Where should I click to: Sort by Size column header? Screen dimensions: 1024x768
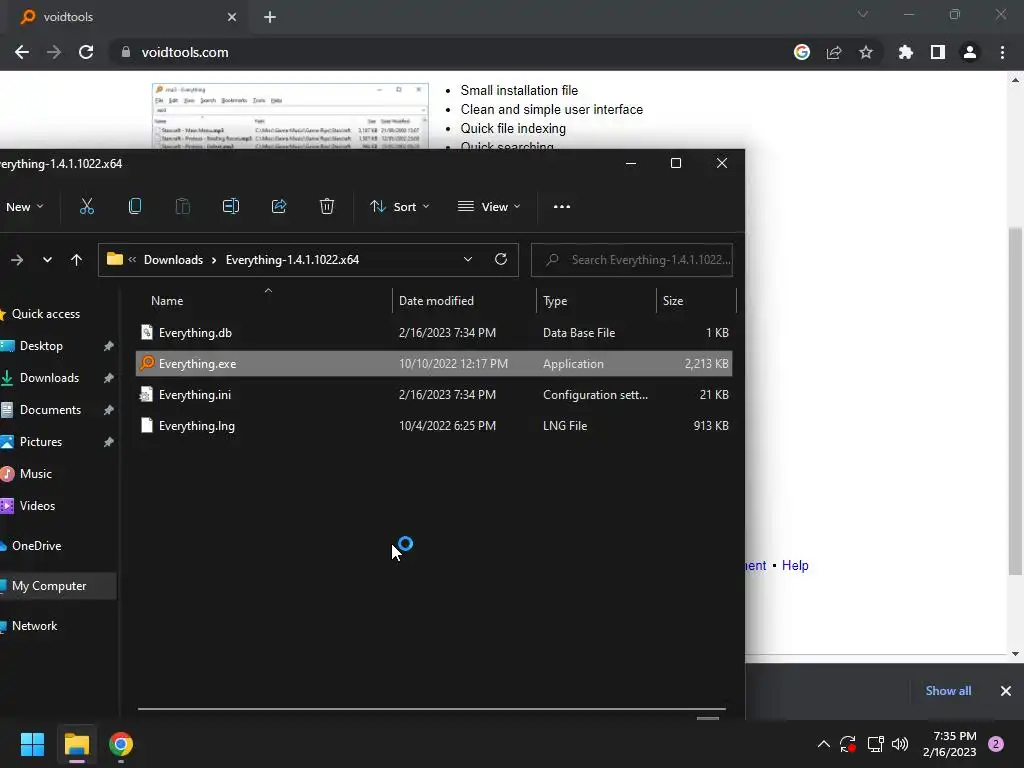pos(696,300)
